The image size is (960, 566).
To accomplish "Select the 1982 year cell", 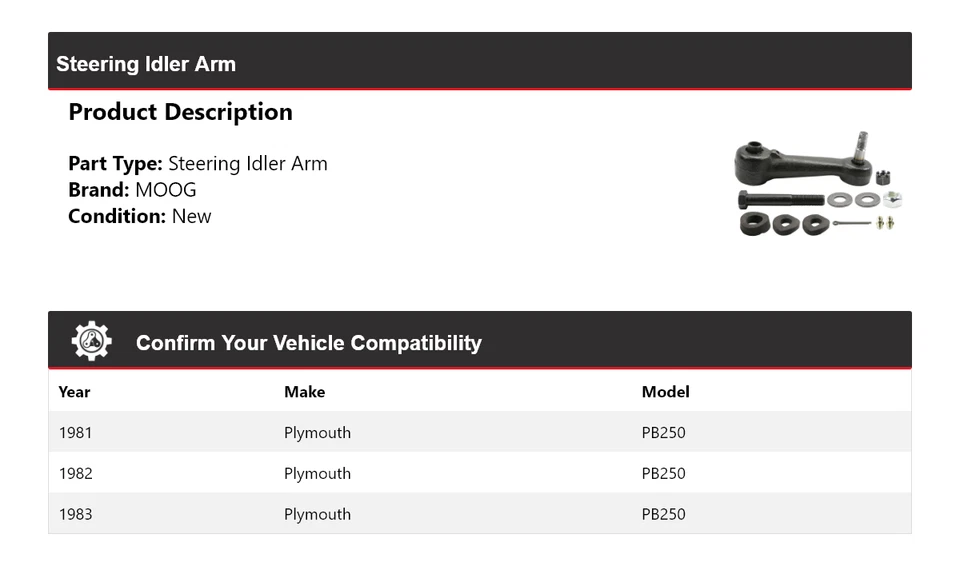I will click(75, 474).
